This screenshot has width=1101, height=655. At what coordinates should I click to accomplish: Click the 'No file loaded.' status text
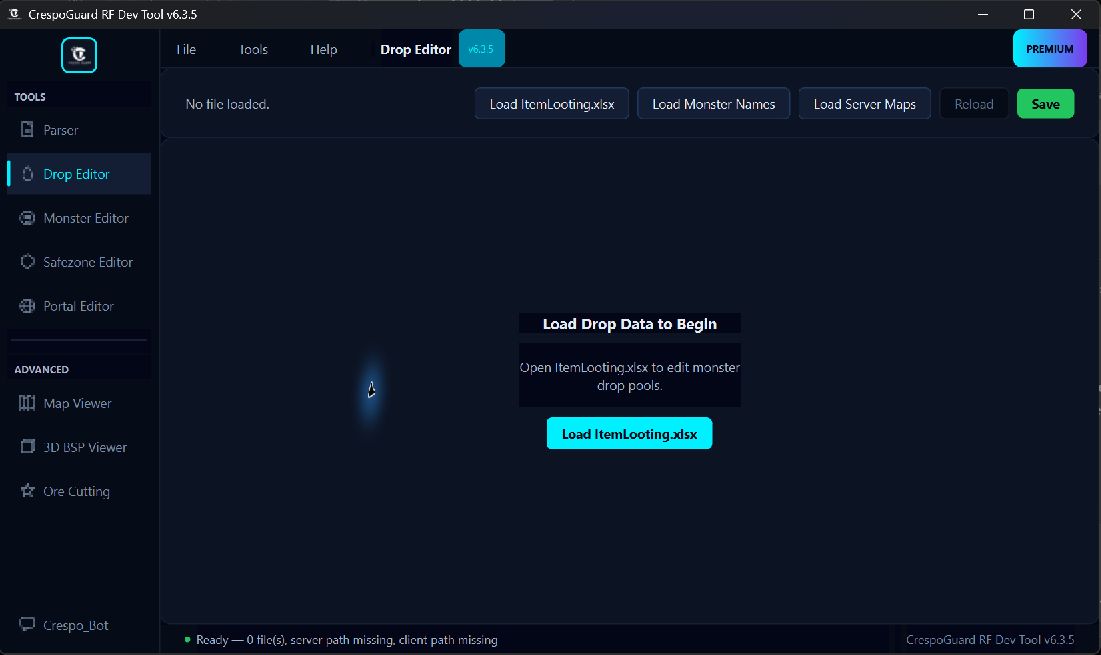pos(228,104)
